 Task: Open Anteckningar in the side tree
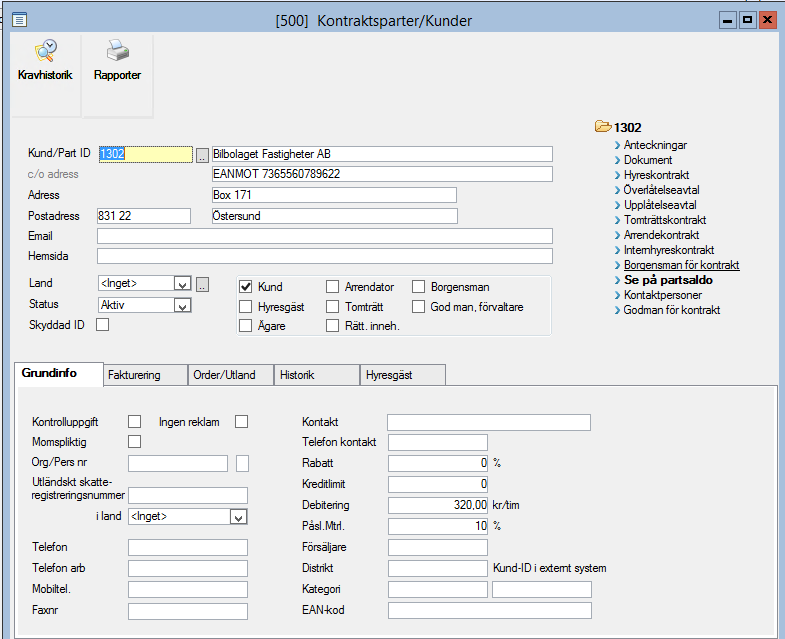tap(655, 145)
